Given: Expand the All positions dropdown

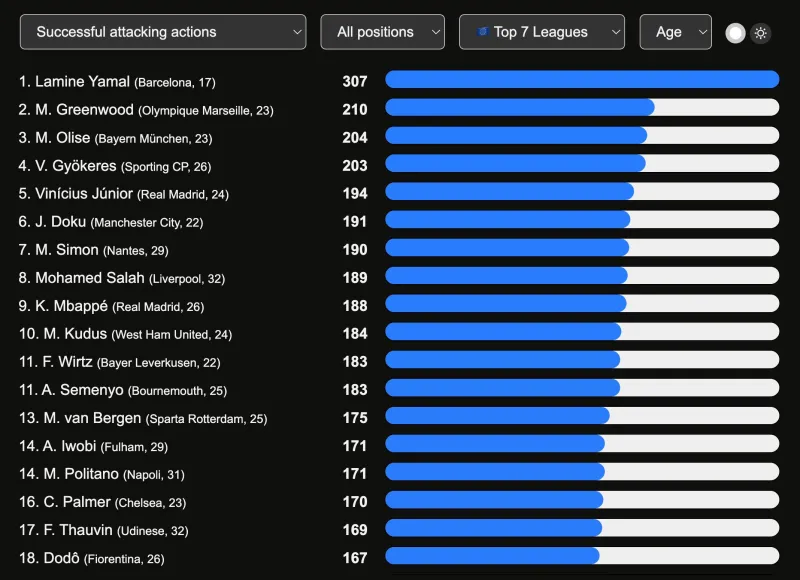Looking at the screenshot, I should point(382,32).
